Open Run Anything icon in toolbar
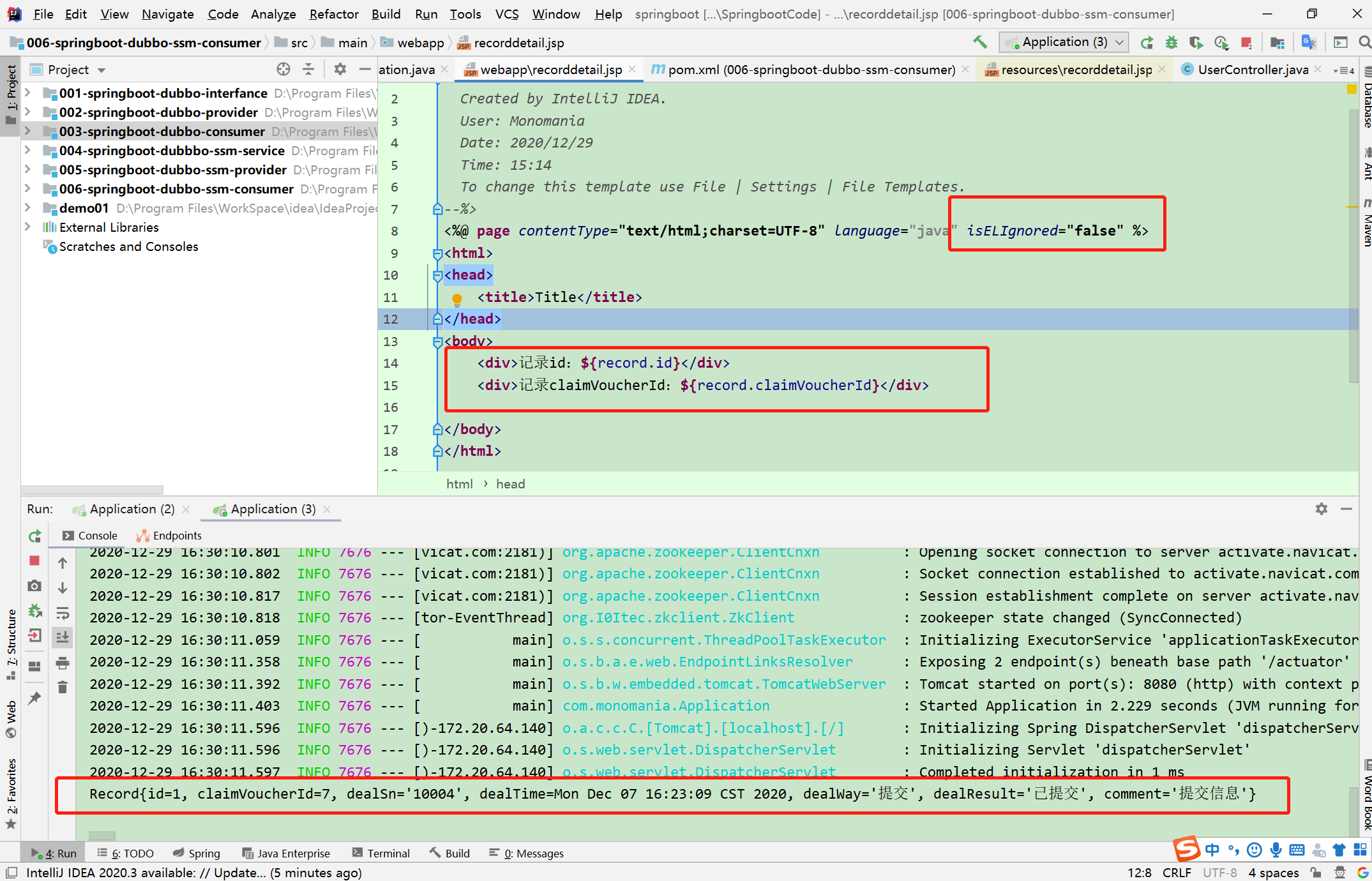The width and height of the screenshot is (1372, 881). pyautogui.click(x=1340, y=43)
